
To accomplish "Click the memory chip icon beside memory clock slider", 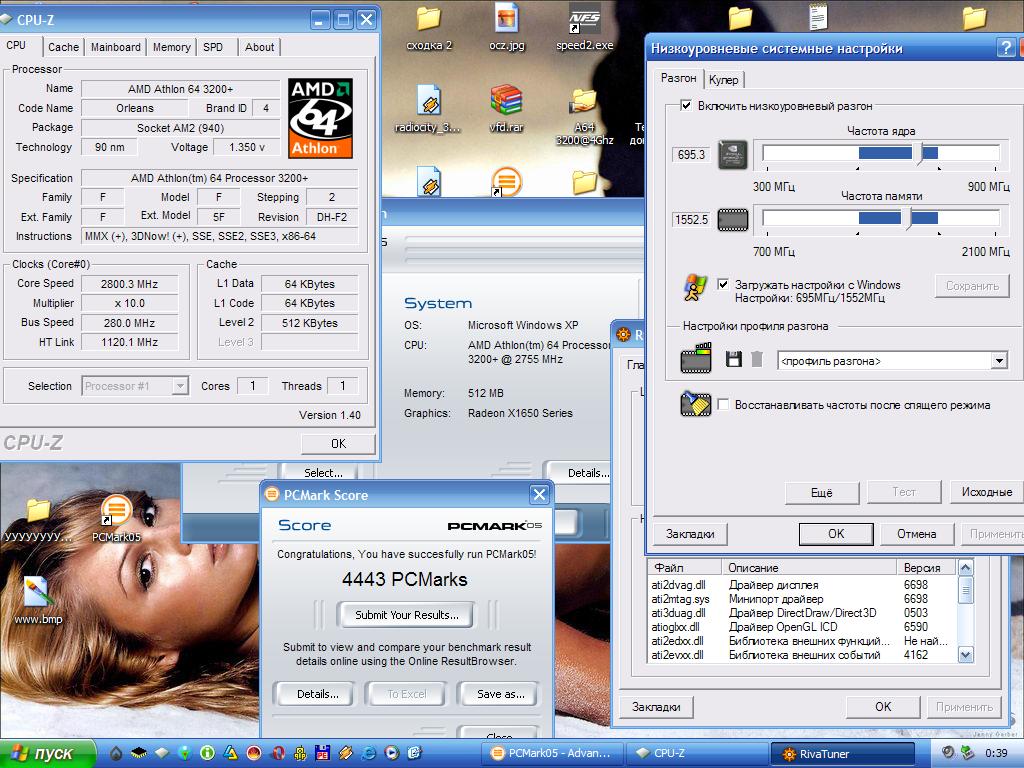I will (x=733, y=219).
